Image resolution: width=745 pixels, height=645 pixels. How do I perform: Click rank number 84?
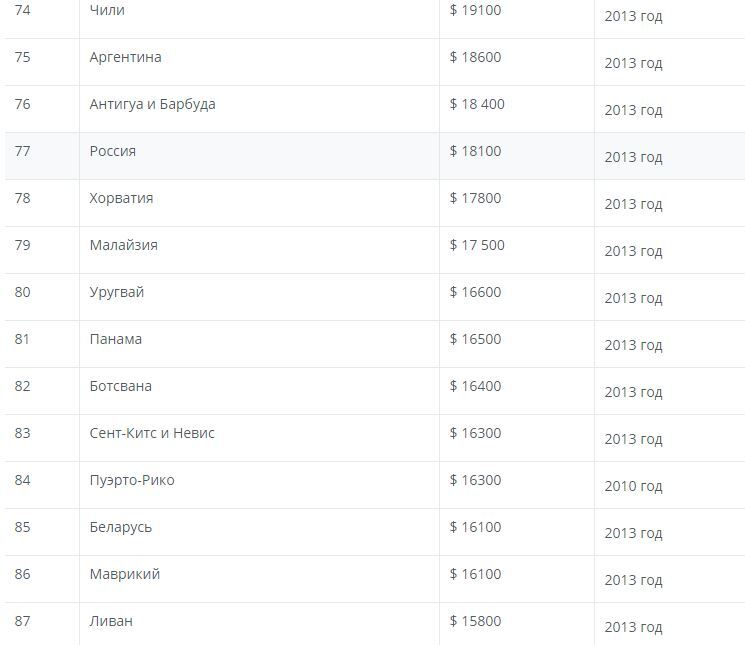pyautogui.click(x=22, y=480)
